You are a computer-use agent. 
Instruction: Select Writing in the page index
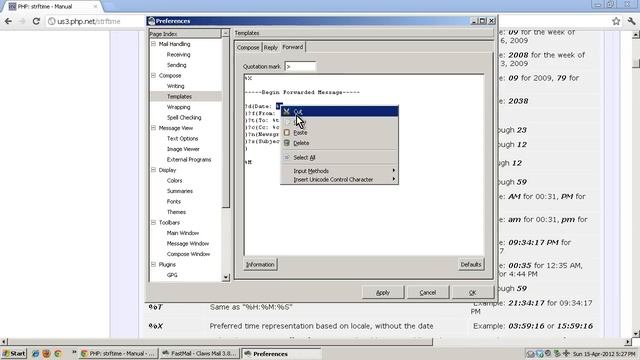point(176,86)
